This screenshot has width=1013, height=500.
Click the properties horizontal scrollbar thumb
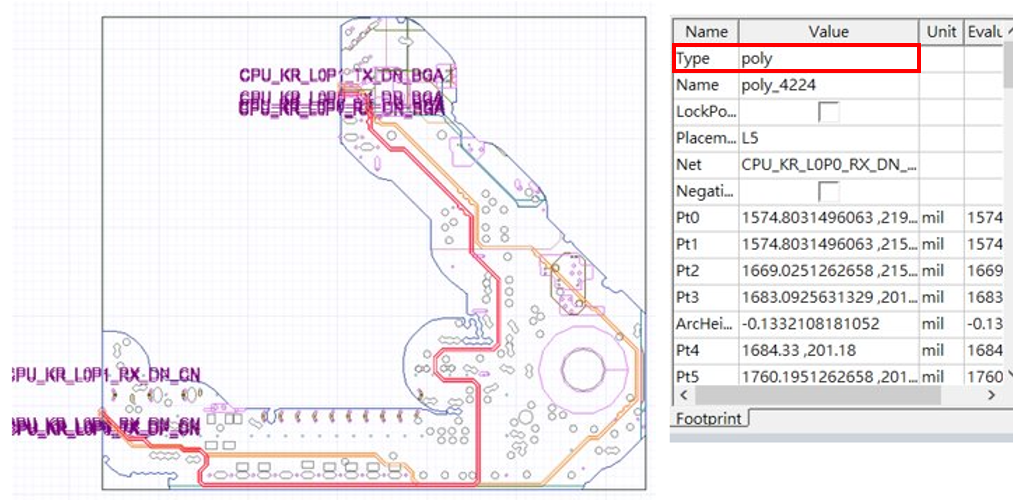pos(818,395)
